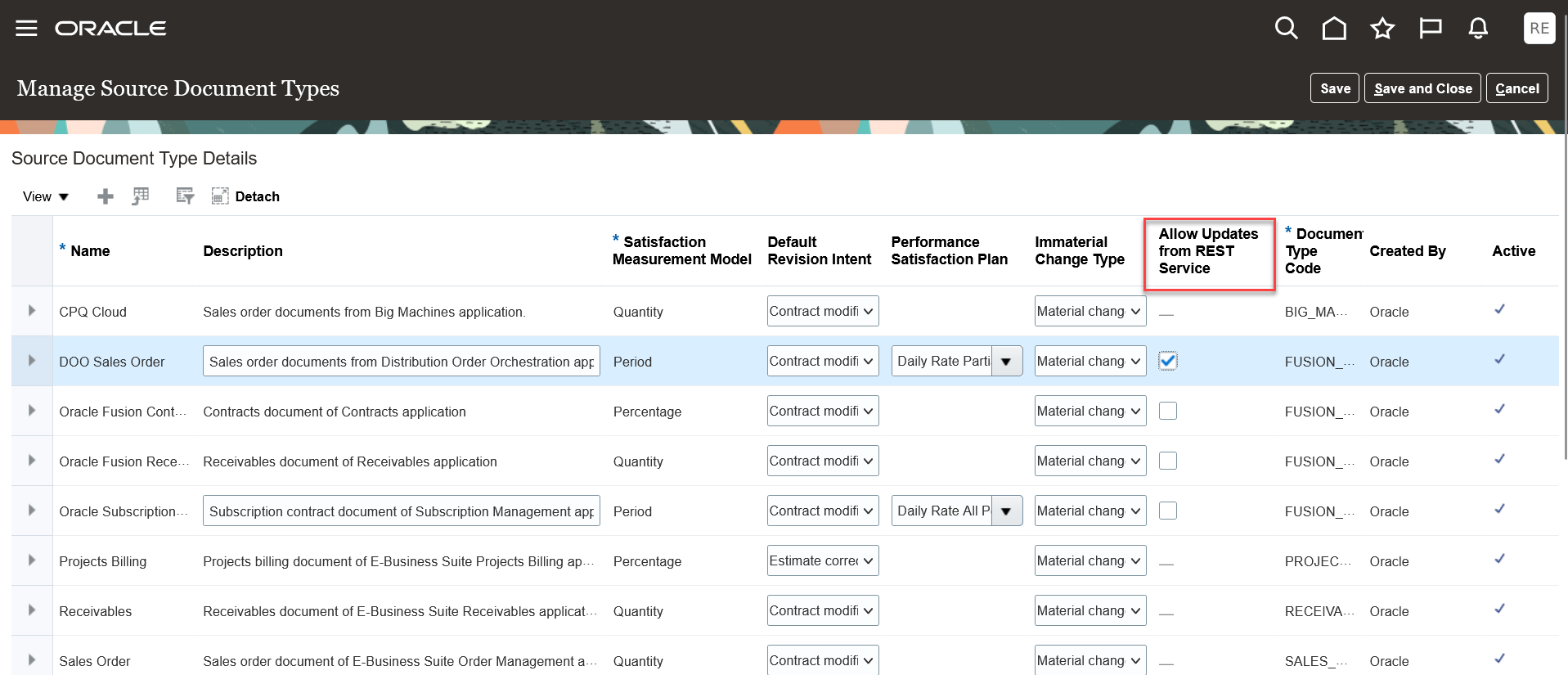Open the Watchlist flag icon

[x=1430, y=29]
